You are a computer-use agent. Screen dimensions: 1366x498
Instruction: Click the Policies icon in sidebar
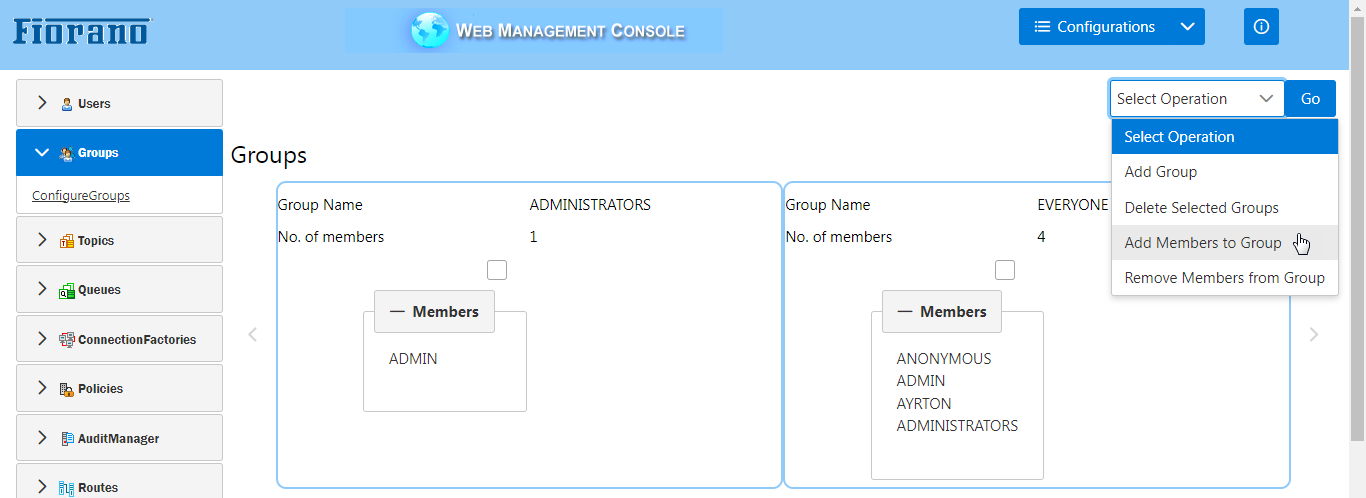click(x=67, y=389)
